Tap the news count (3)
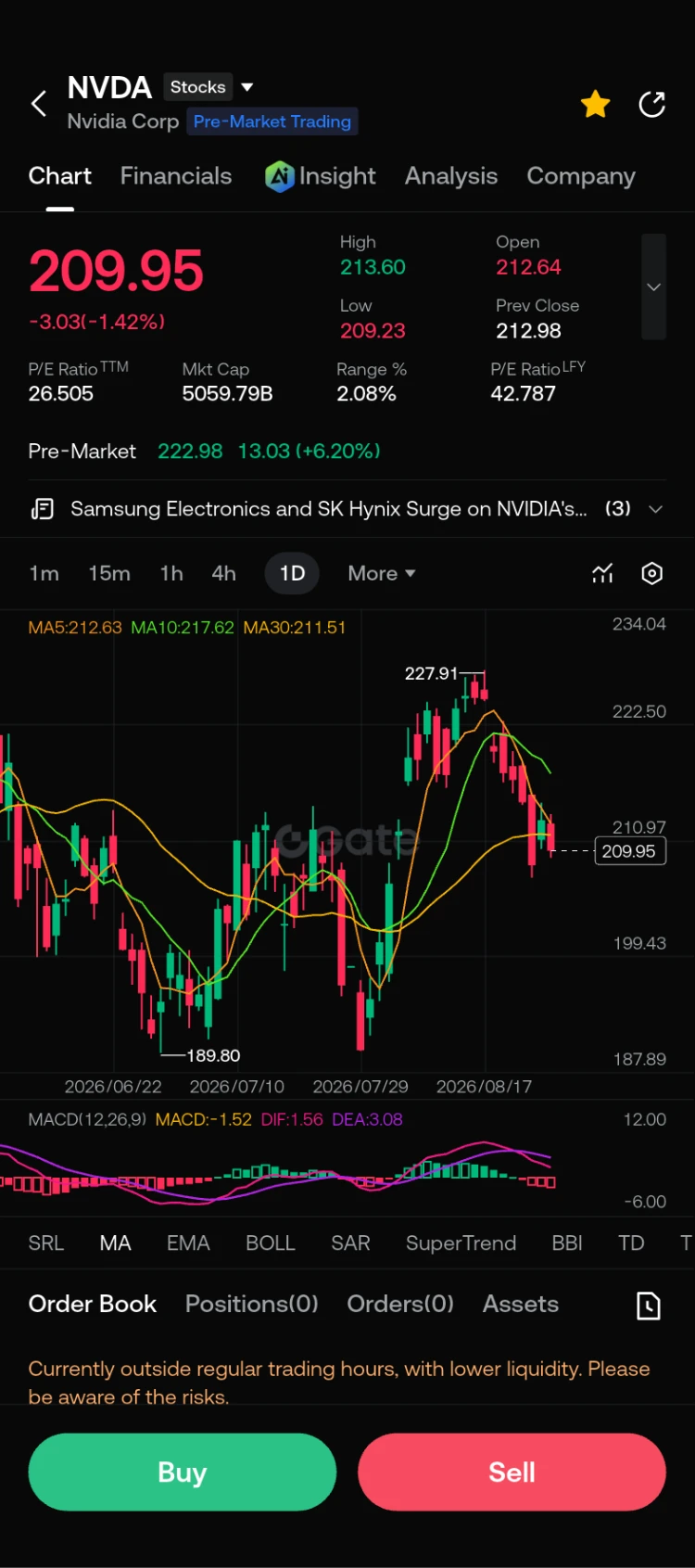 pyautogui.click(x=618, y=509)
